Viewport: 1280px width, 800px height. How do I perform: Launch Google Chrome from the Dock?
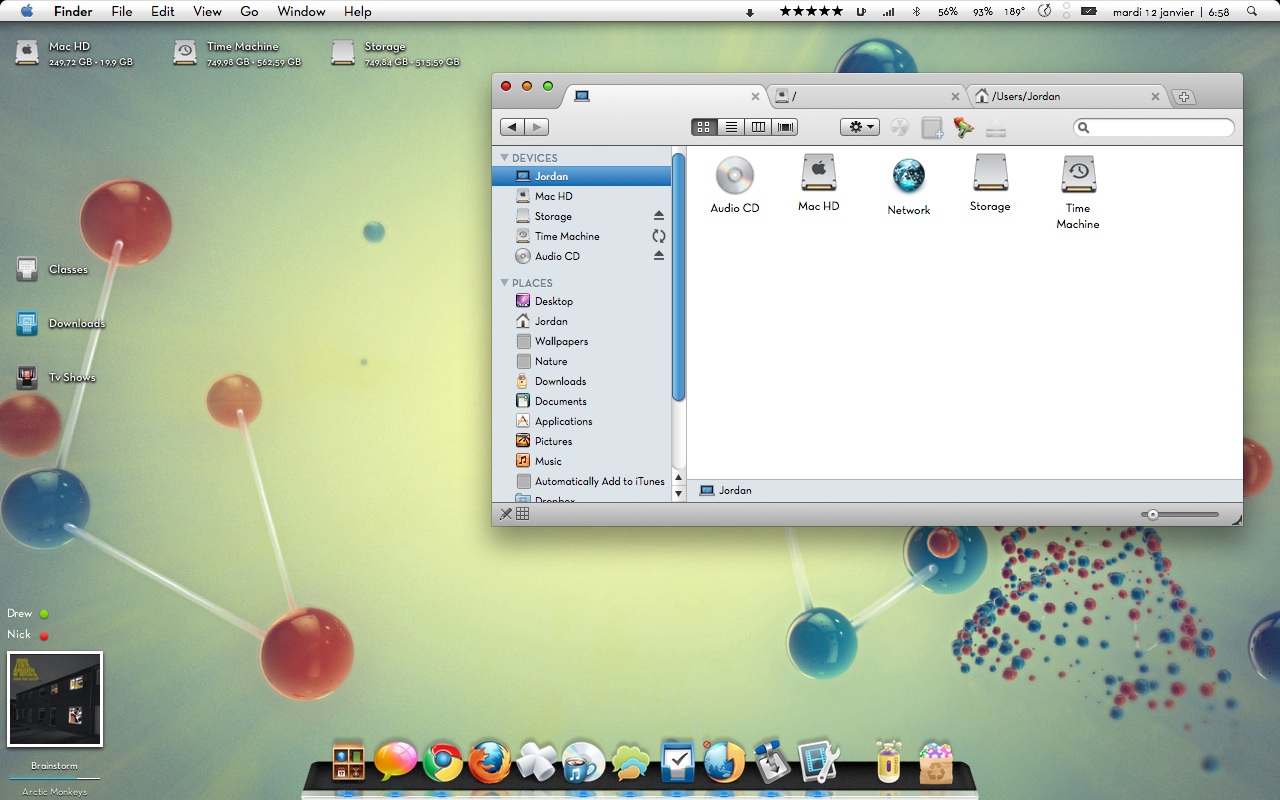pyautogui.click(x=443, y=763)
